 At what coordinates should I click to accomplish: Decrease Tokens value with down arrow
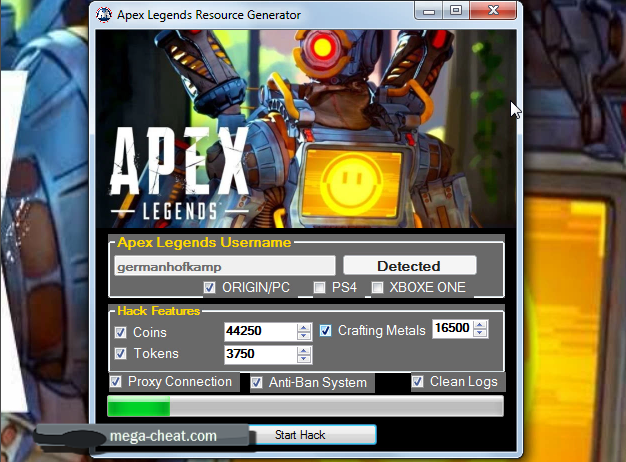(x=304, y=358)
